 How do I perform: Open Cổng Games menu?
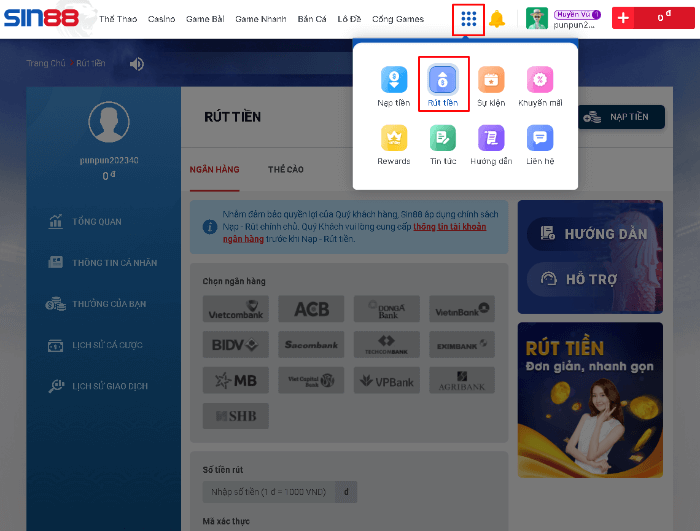coord(398,19)
